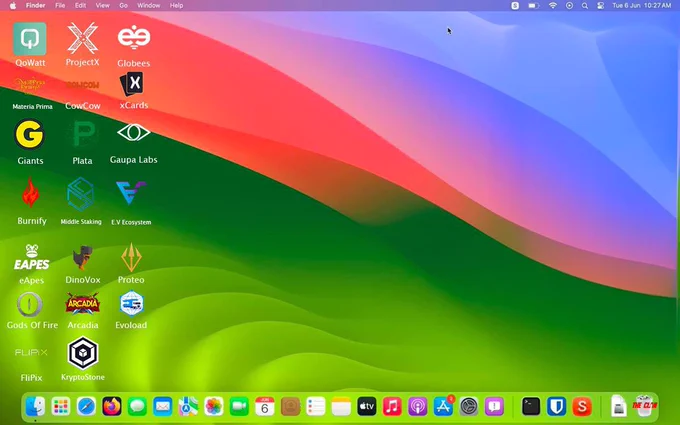Open the Notes app in the dock

341,406
